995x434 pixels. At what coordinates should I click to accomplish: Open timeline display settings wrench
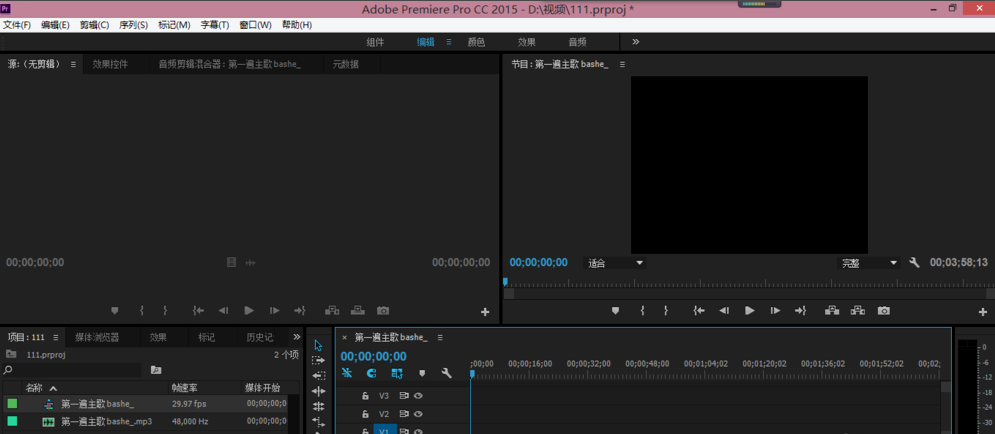[x=446, y=373]
